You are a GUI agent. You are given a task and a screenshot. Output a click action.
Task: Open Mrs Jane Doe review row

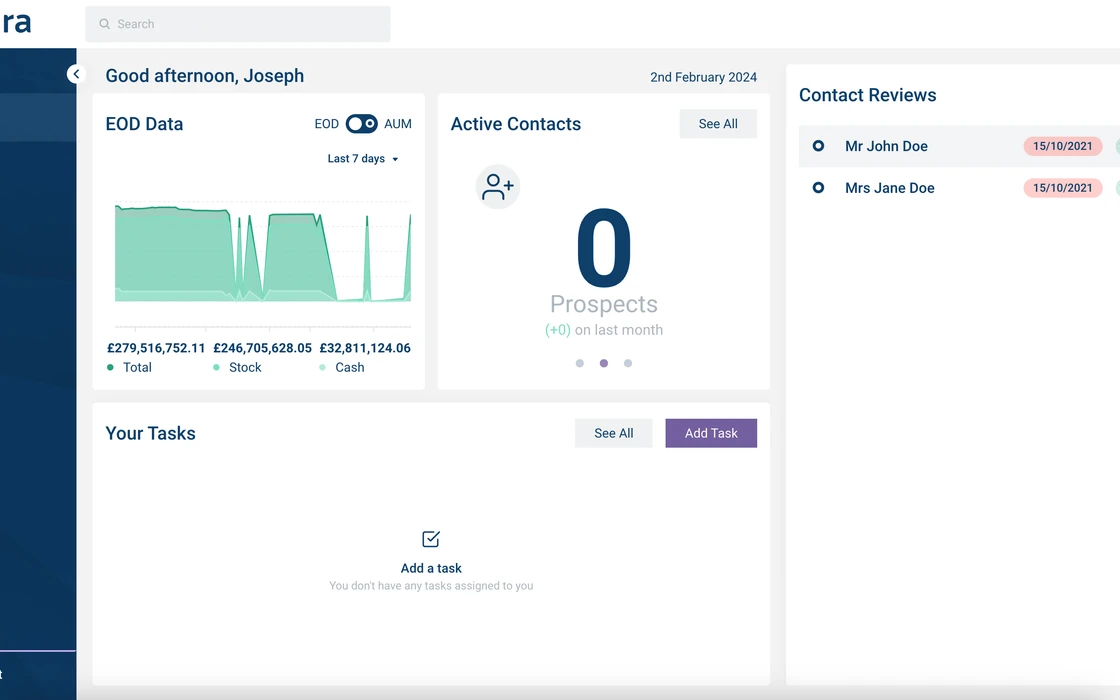(959, 188)
